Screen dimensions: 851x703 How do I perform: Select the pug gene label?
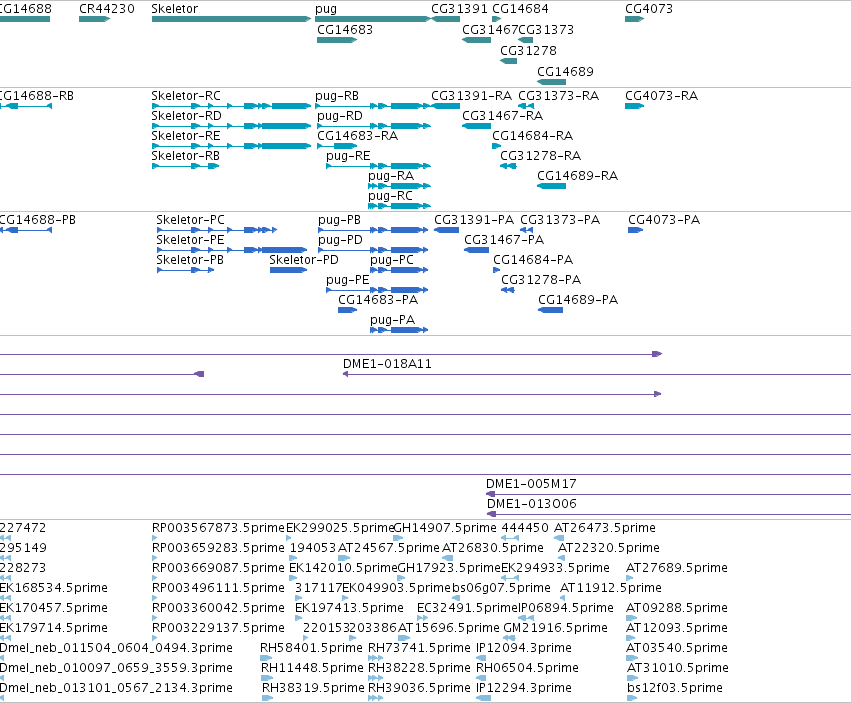coord(326,9)
